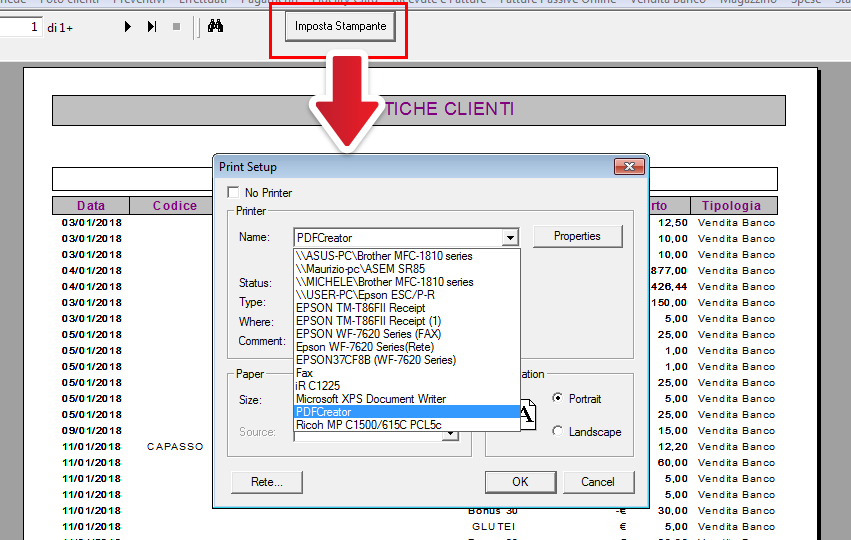Open the paper Source dropdown arrow
Viewport: 851px width, 540px height.
[x=450, y=435]
